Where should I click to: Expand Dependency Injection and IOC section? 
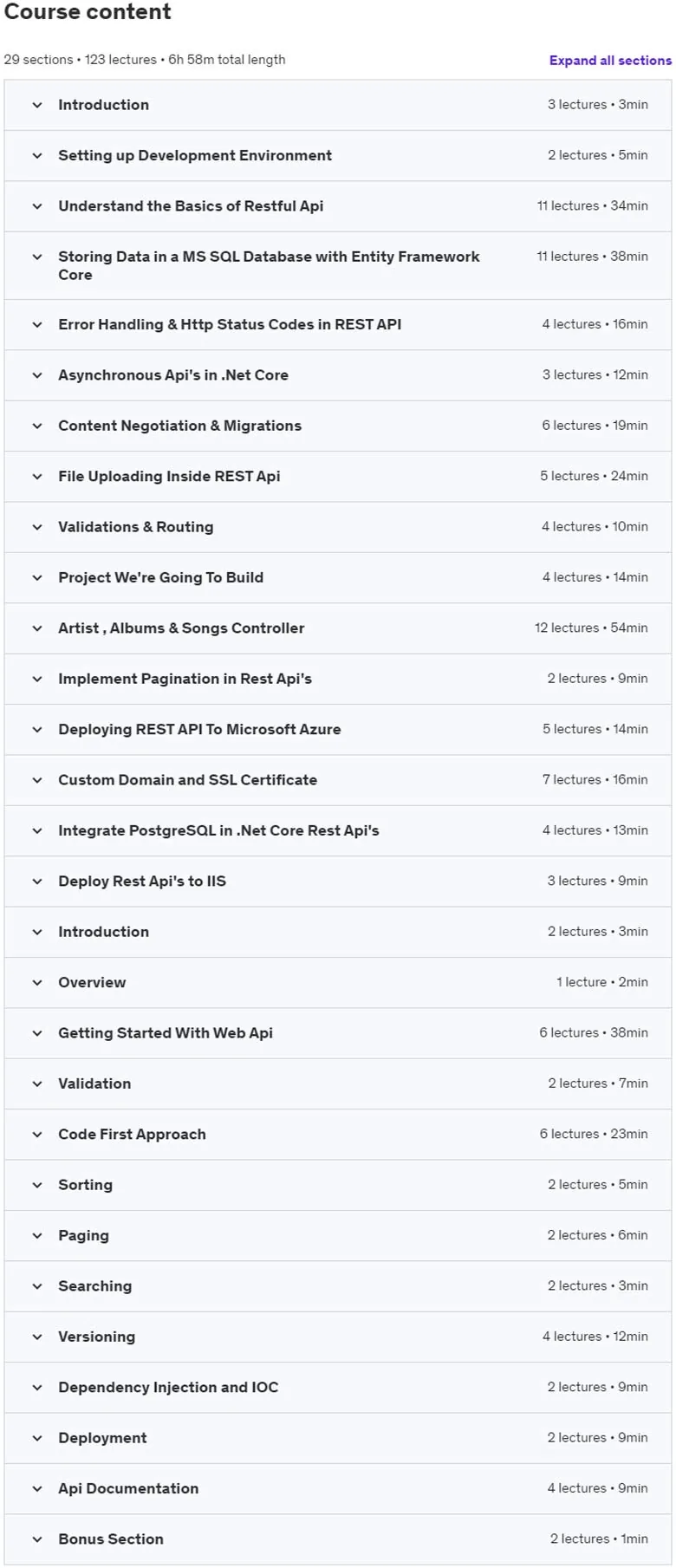338,1388
